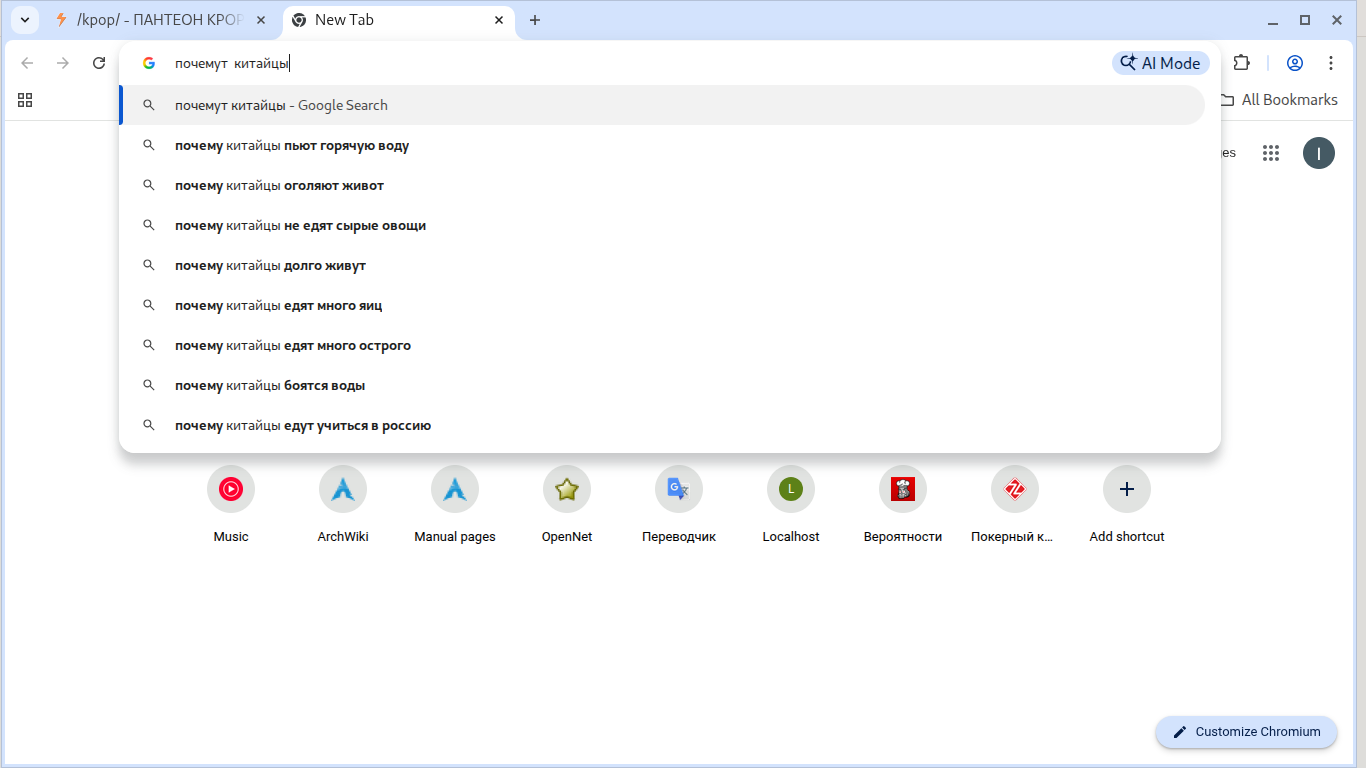Close the New Tab tab
This screenshot has width=1366, height=768.
tap(499, 20)
